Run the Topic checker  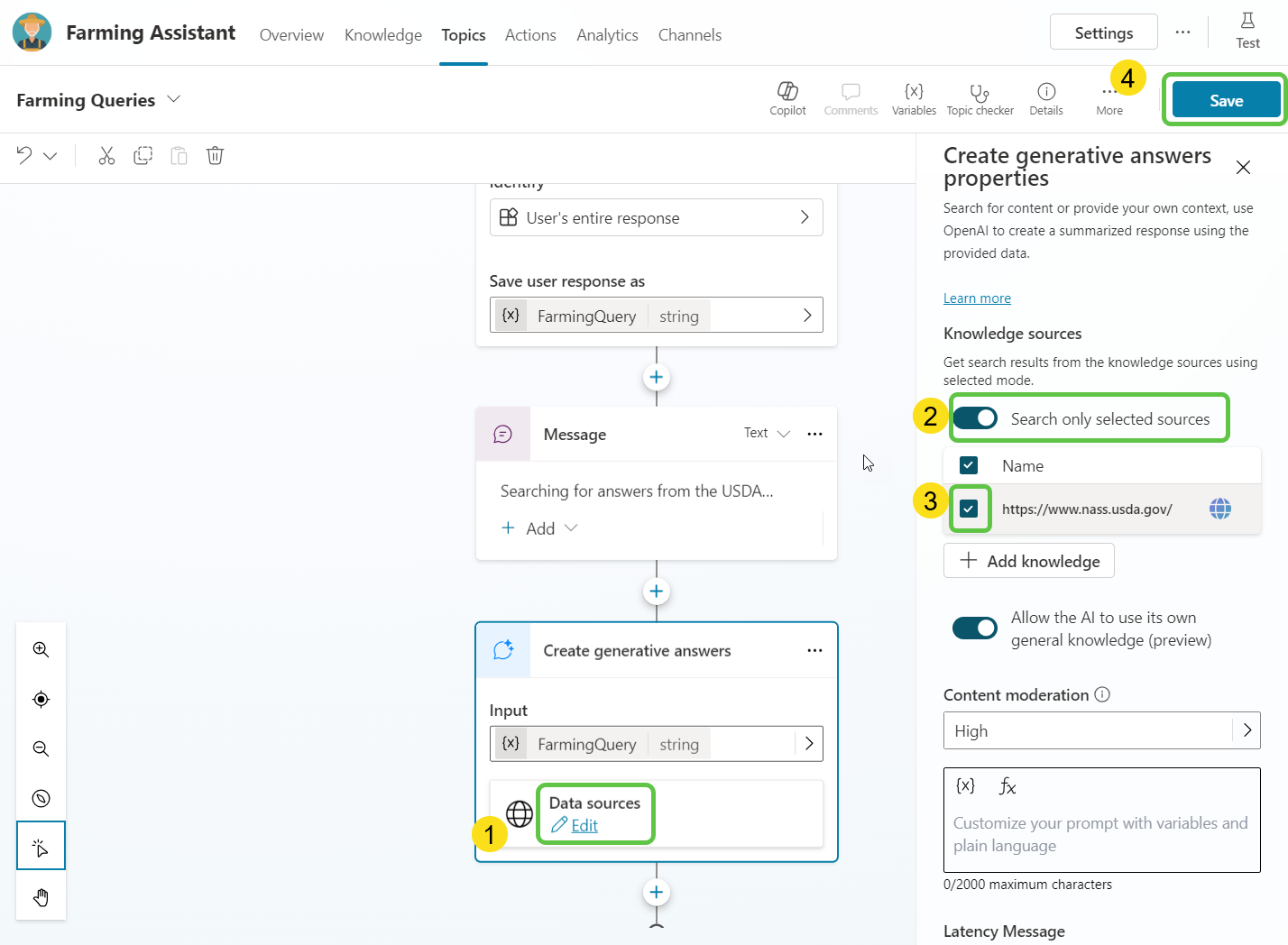pos(980,98)
